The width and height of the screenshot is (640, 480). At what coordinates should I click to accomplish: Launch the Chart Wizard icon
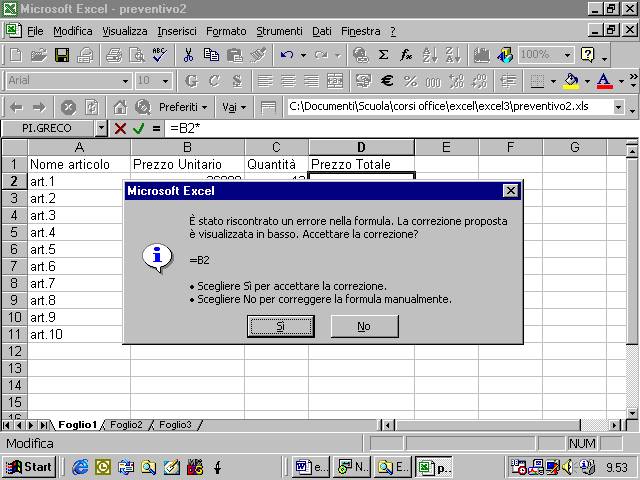tap(482, 55)
